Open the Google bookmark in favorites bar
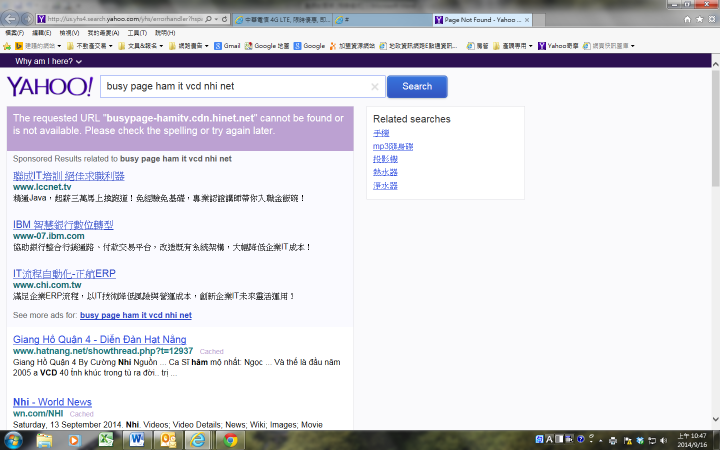Image resolution: width=720 pixels, height=450 pixels. pos(309,46)
